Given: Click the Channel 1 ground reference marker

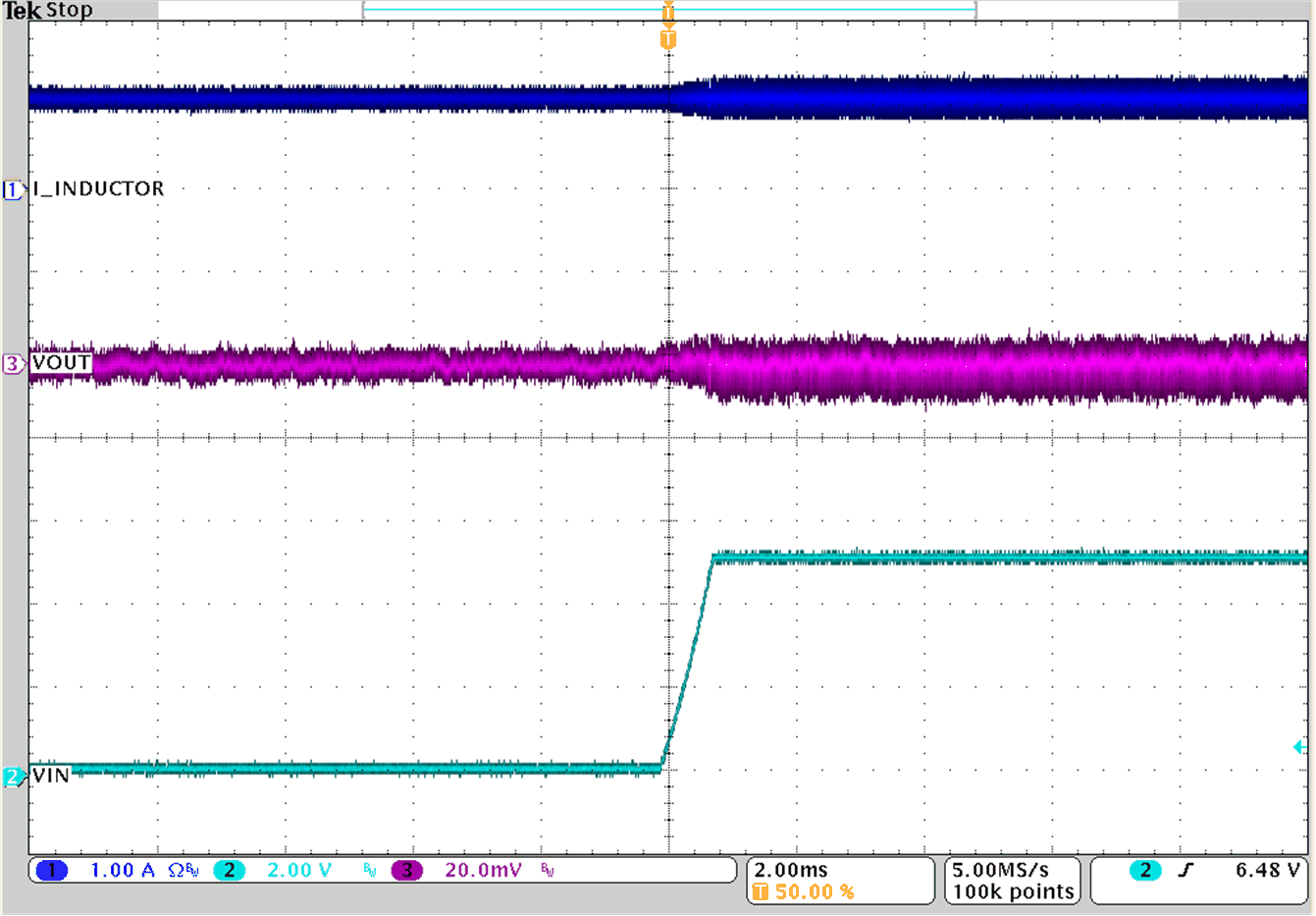Looking at the screenshot, I should (10, 190).
